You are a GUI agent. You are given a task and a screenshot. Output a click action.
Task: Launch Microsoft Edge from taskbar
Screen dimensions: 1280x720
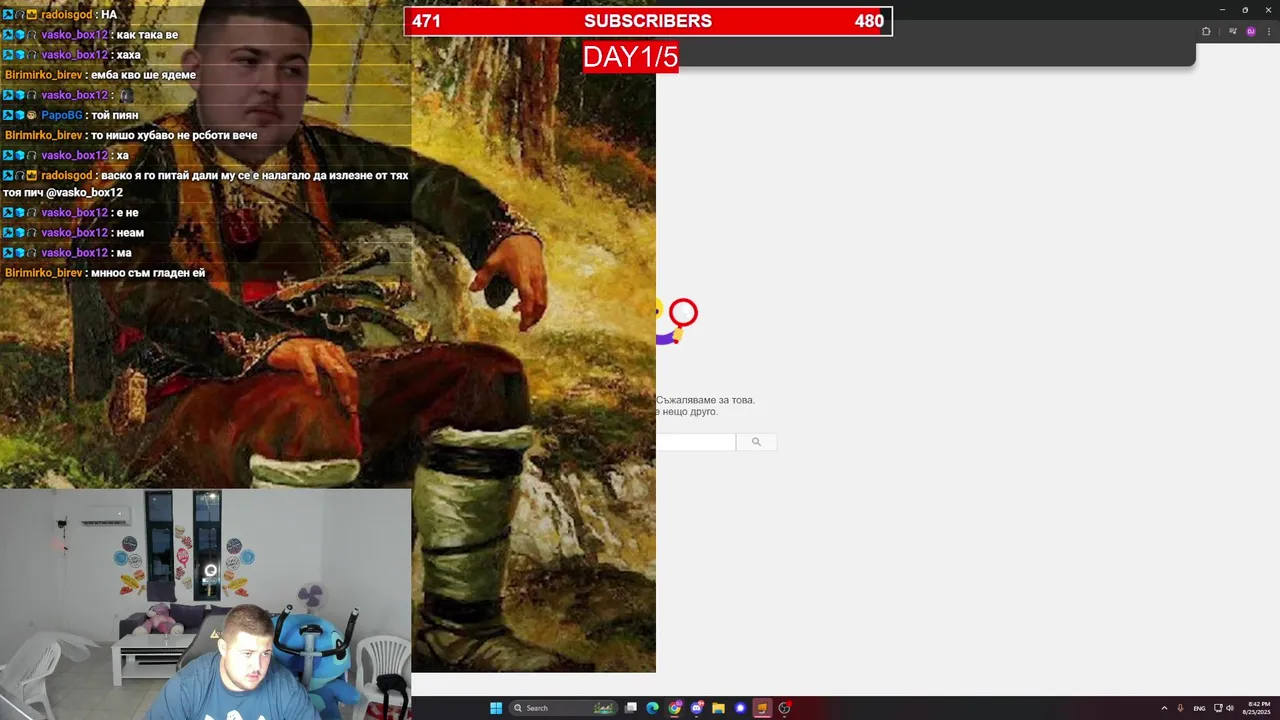[x=652, y=708]
